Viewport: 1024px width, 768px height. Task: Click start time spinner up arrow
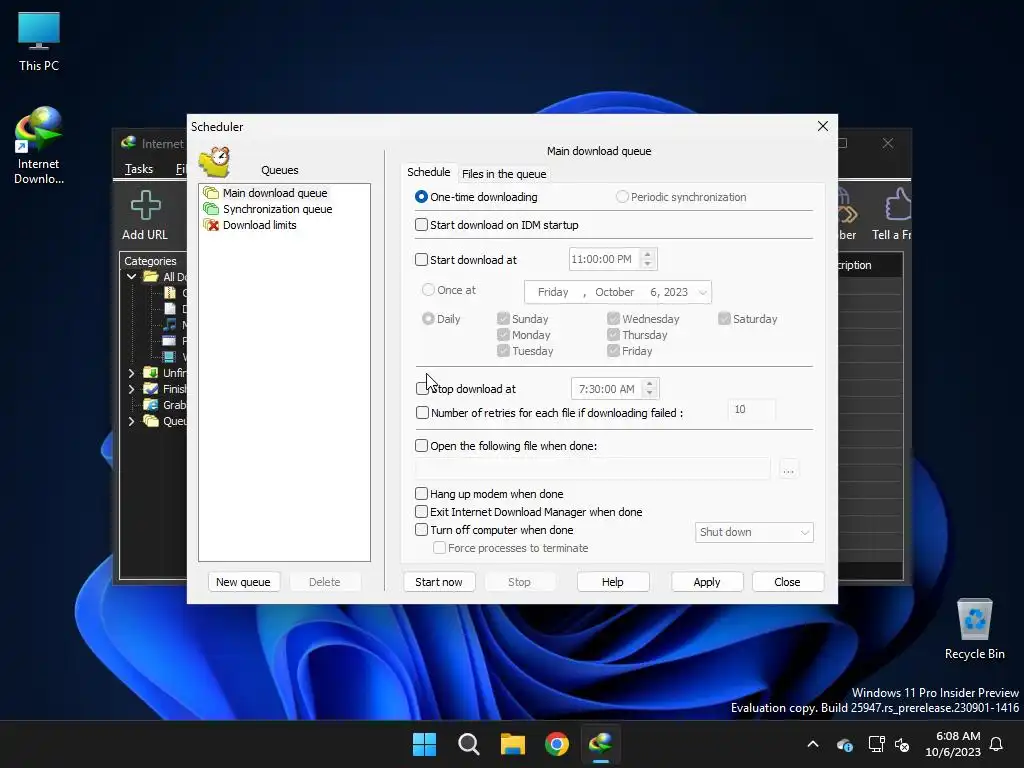point(647,255)
